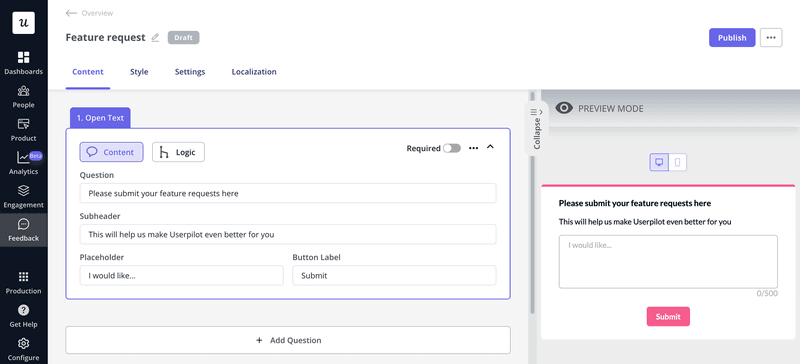Click the Feature request title
The height and width of the screenshot is (364, 800).
tap(106, 38)
